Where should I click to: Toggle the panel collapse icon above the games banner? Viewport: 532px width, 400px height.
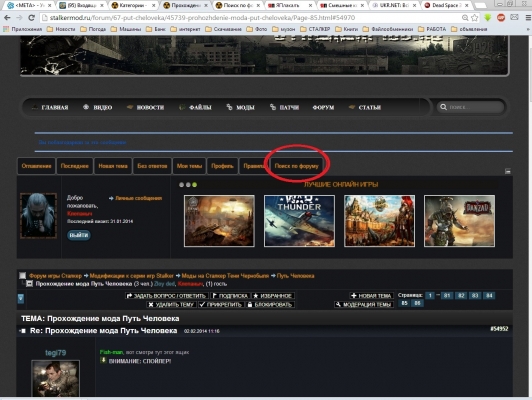tap(508, 171)
